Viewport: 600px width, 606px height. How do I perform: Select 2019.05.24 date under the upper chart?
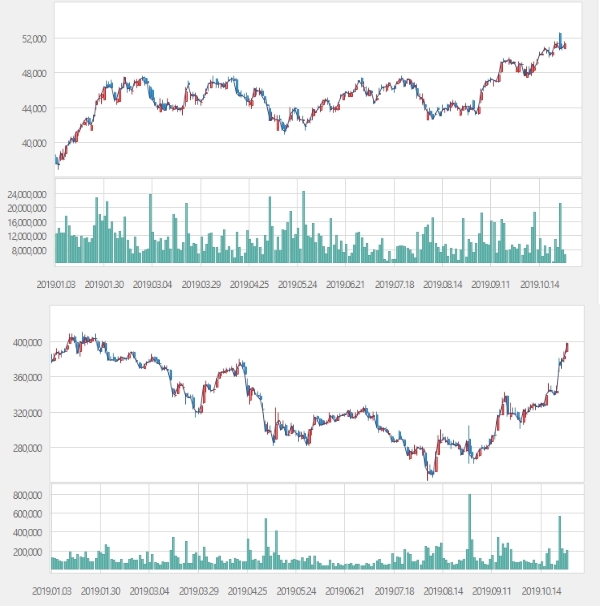(298, 284)
